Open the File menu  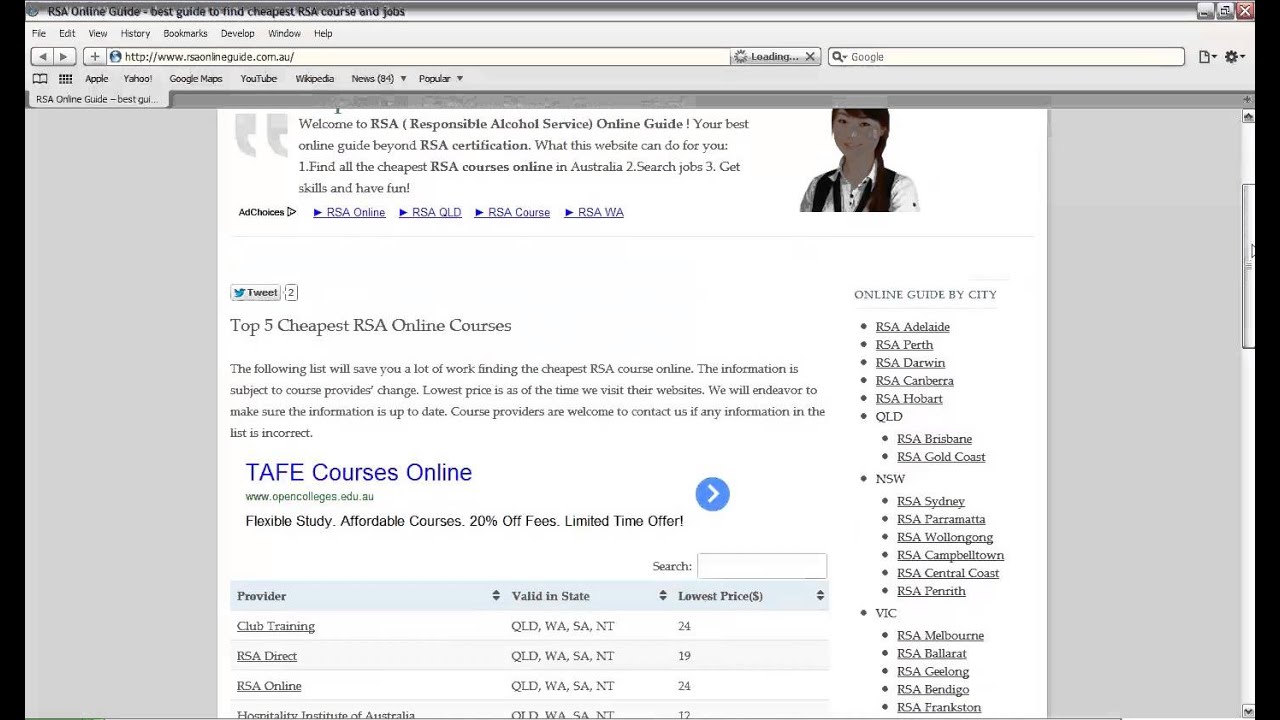[x=39, y=33]
